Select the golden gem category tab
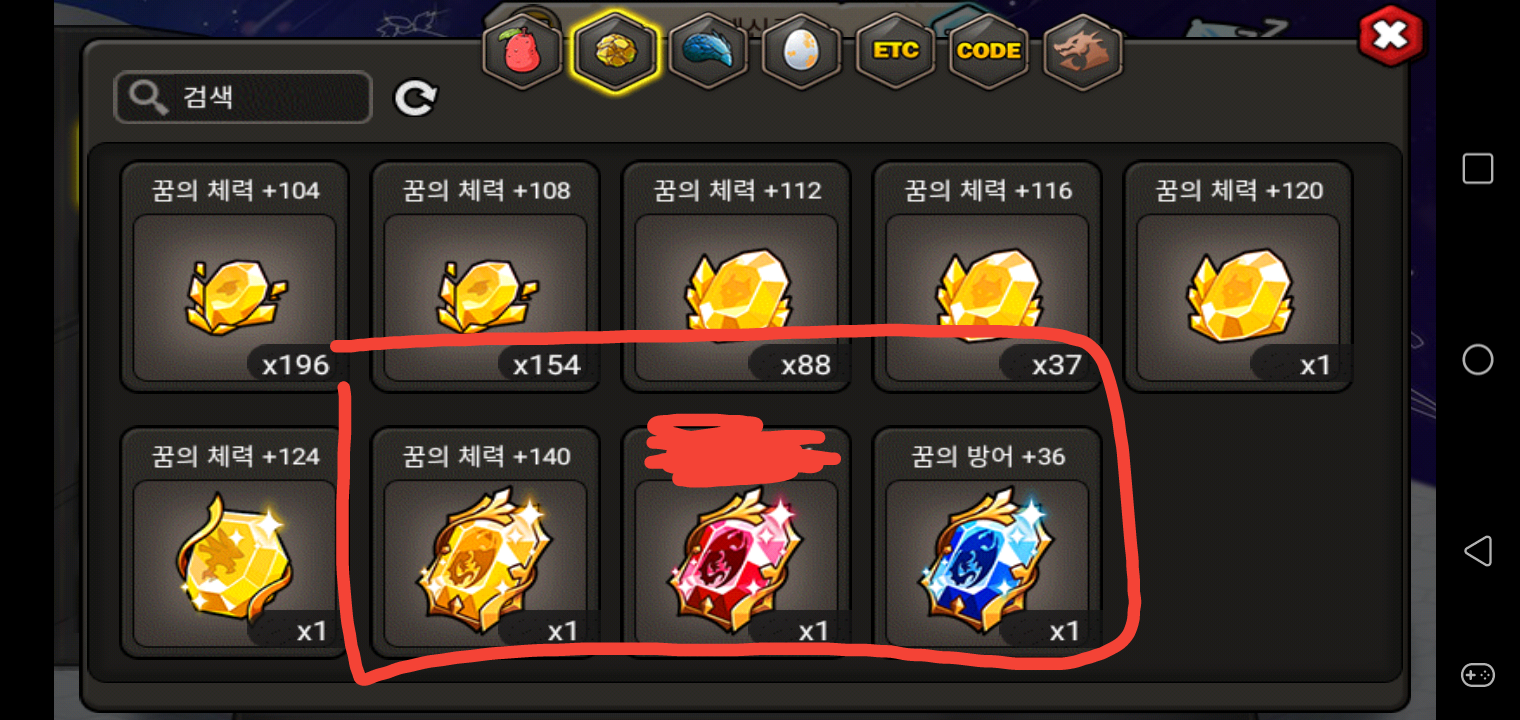 point(614,51)
